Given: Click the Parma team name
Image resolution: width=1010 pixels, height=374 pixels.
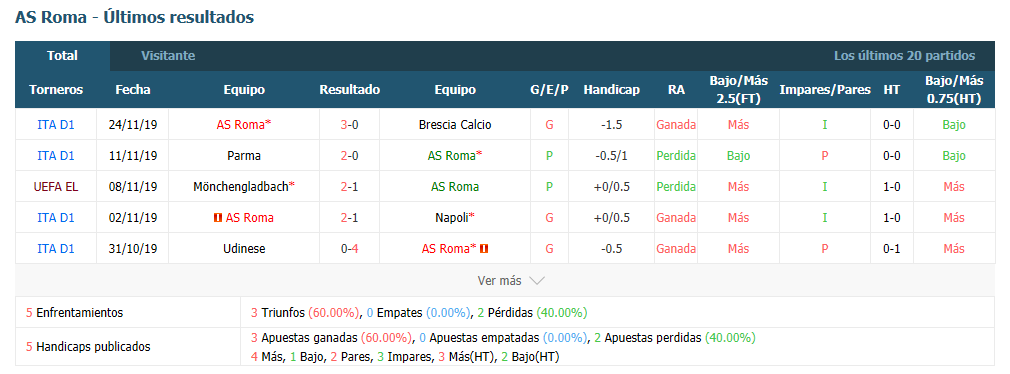Looking at the screenshot, I should [x=244, y=156].
